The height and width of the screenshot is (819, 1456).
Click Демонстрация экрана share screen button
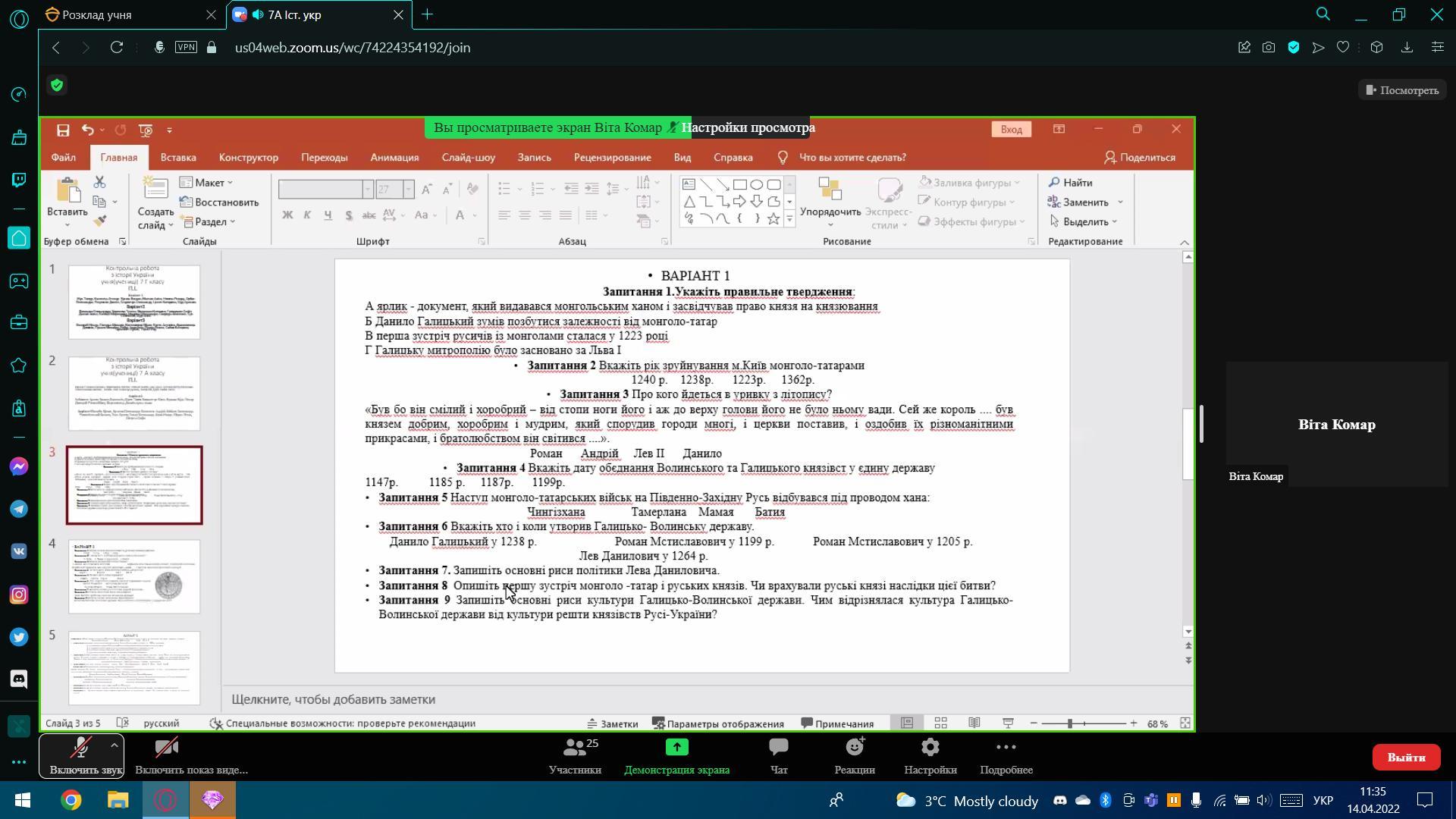click(676, 756)
